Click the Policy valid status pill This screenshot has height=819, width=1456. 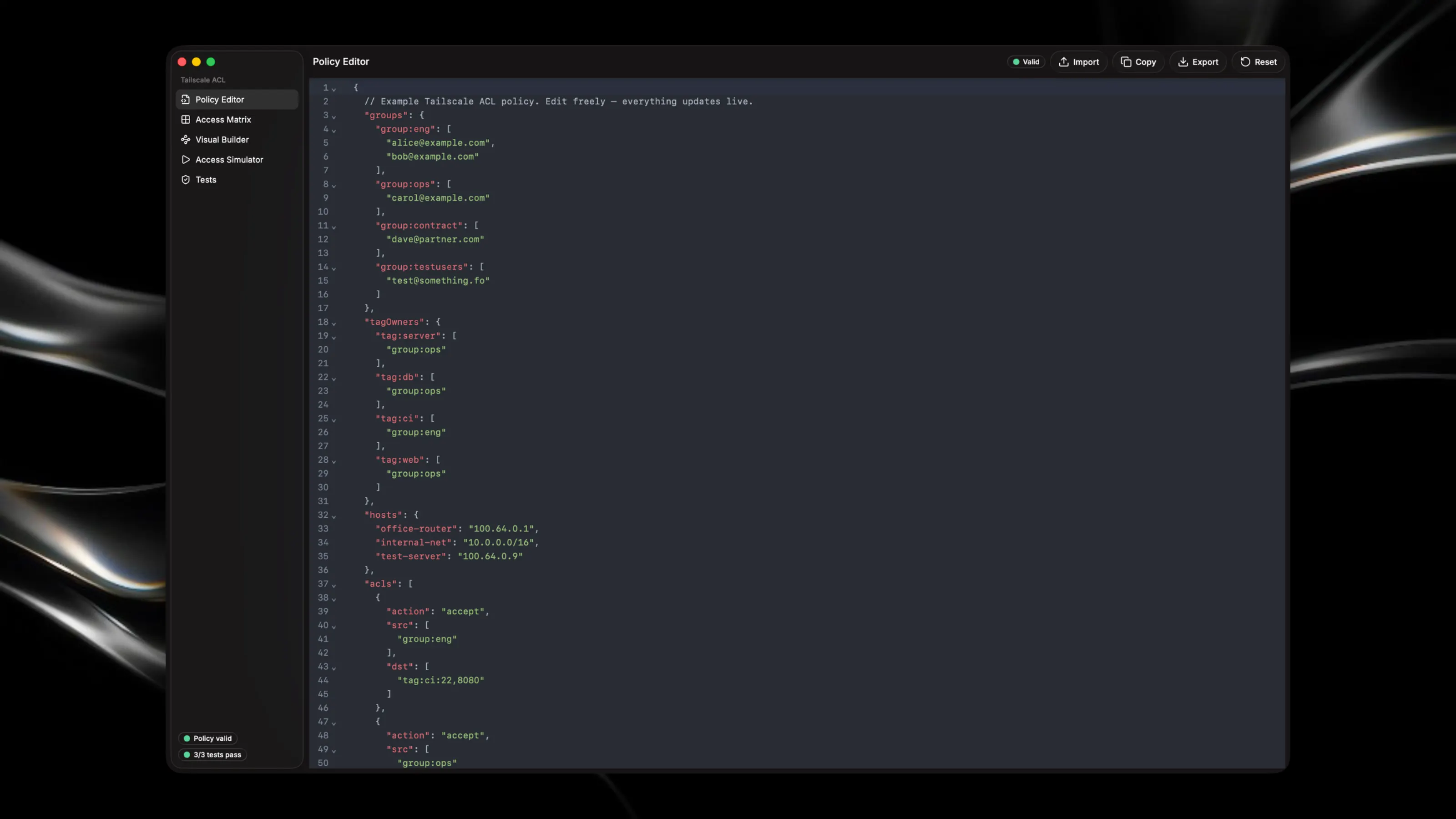207,738
